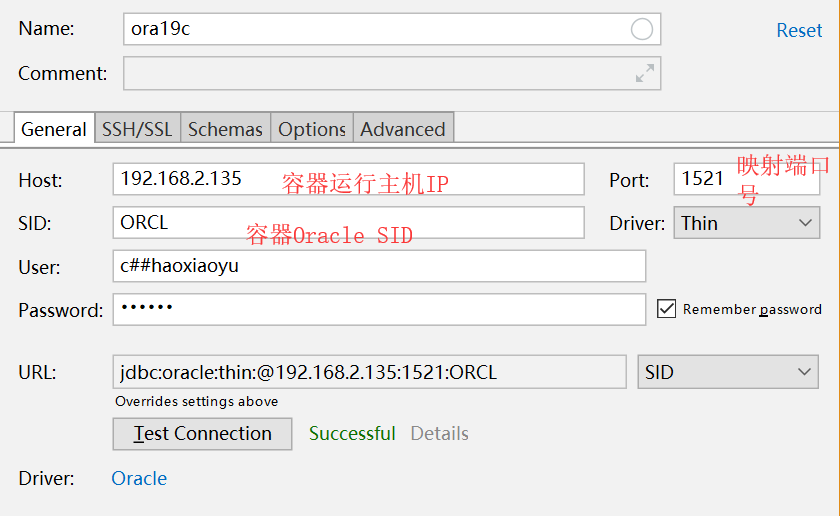Switch to the Schemas tab

225,129
